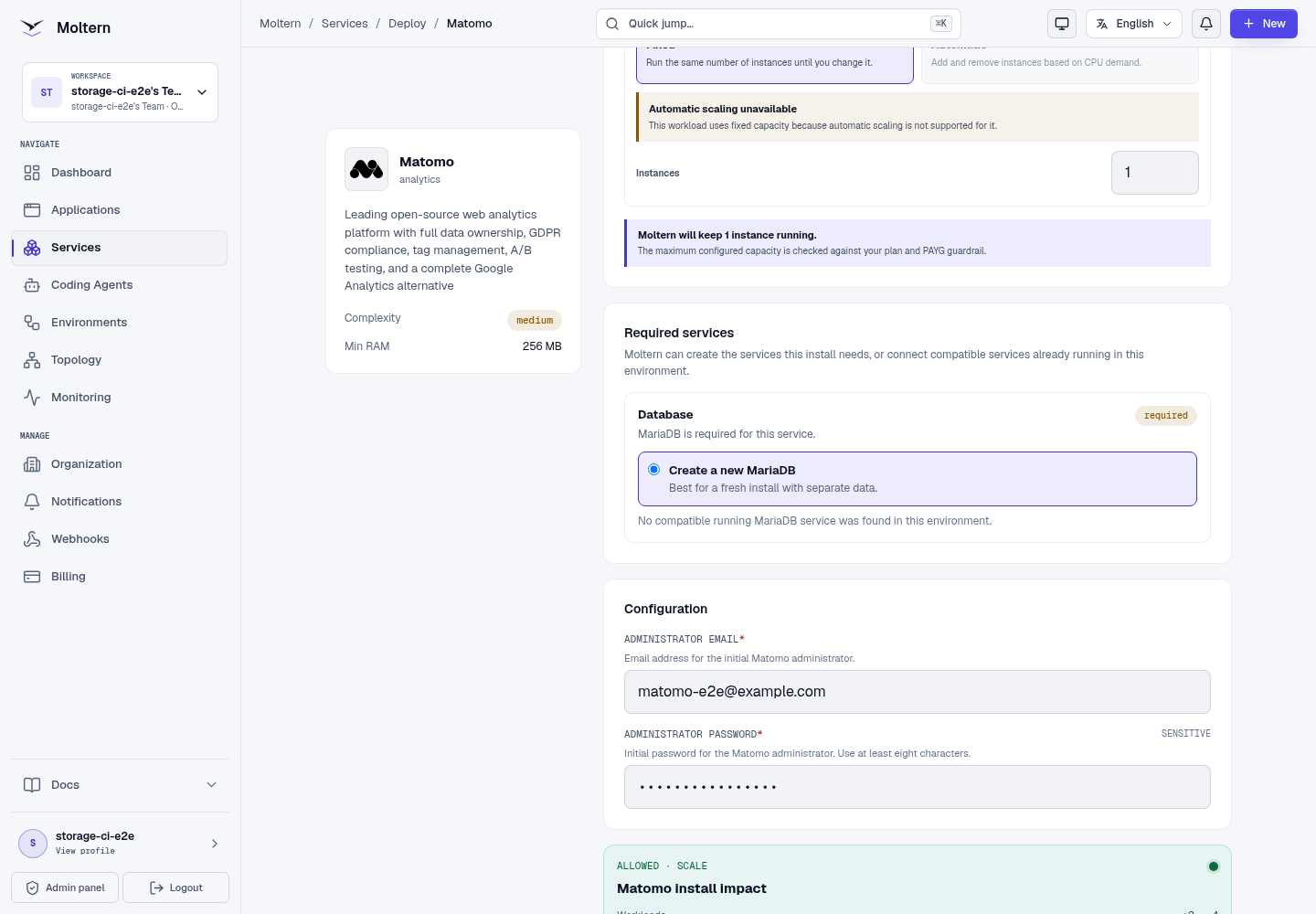Open the English language dropdown
Screen dimensions: 1316x914
[1134, 24]
